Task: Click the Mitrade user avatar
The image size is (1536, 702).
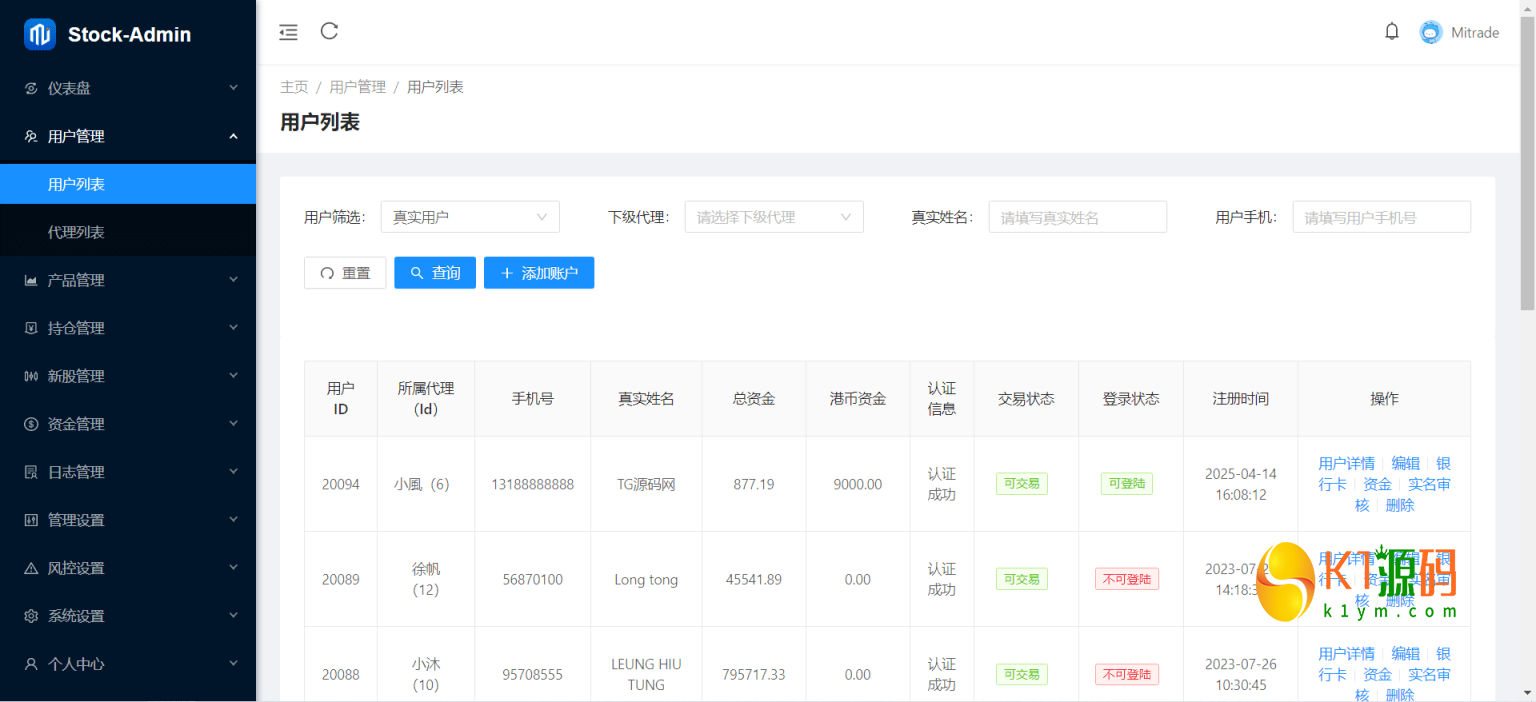Action: click(x=1431, y=32)
